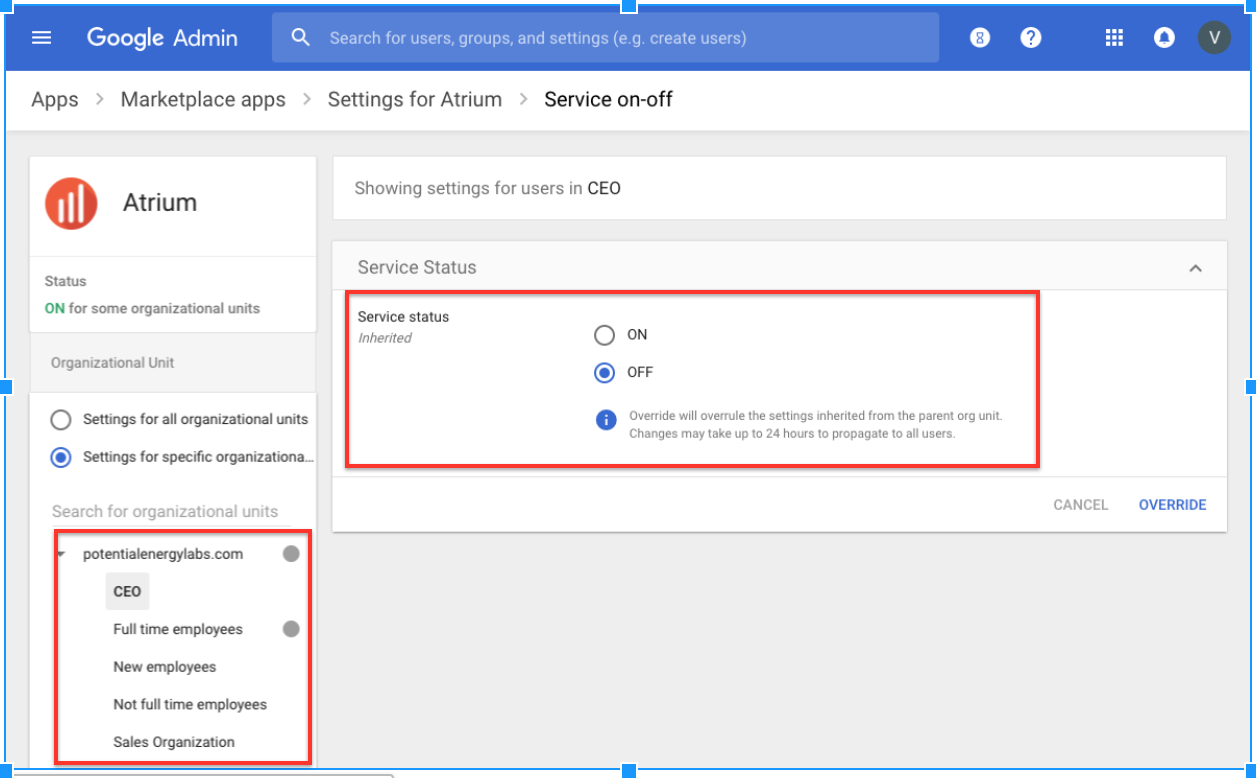This screenshot has width=1256, height=778.
Task: Click the search magnifier icon
Action: click(301, 38)
